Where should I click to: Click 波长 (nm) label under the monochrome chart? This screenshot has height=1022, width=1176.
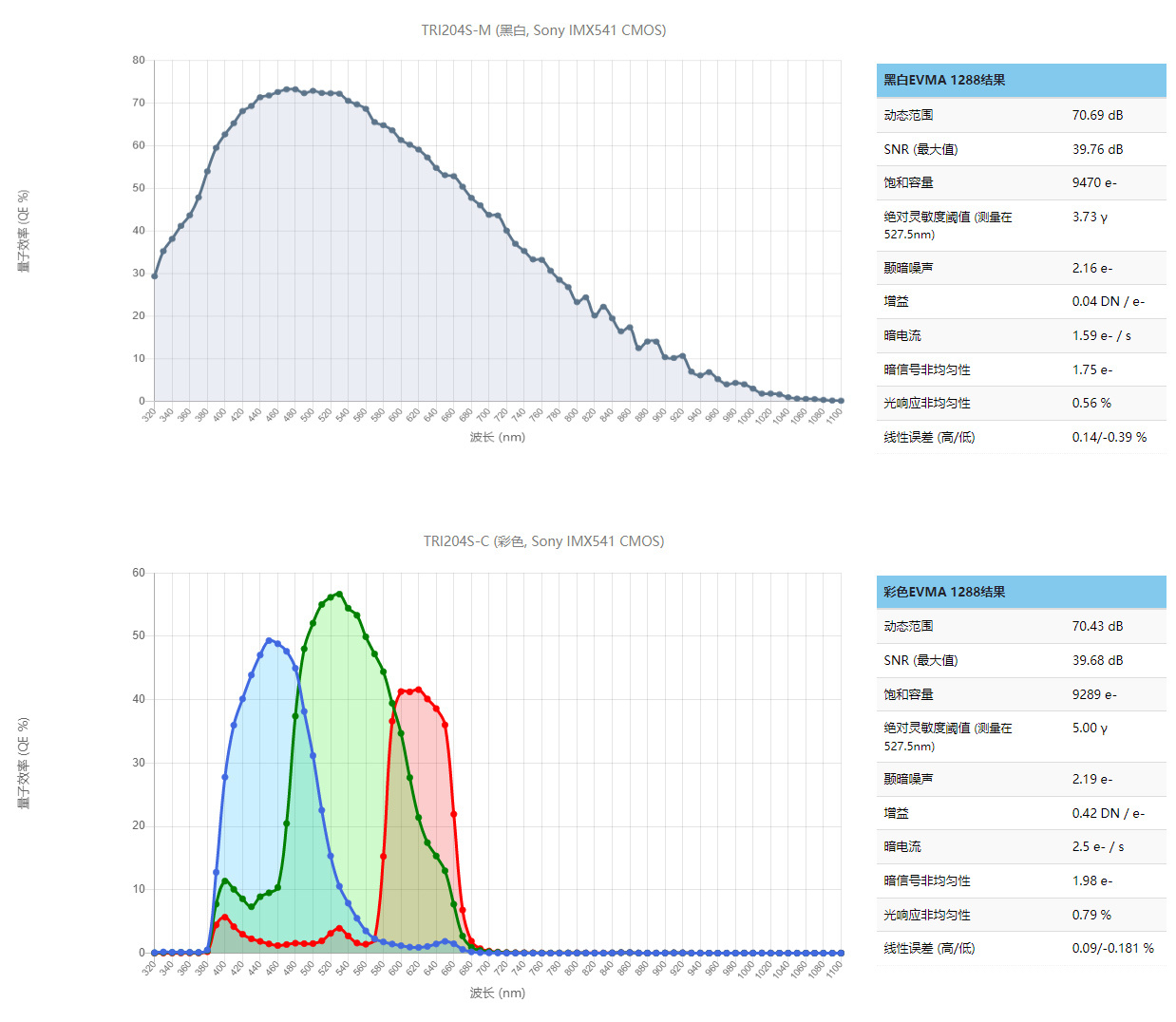497,437
